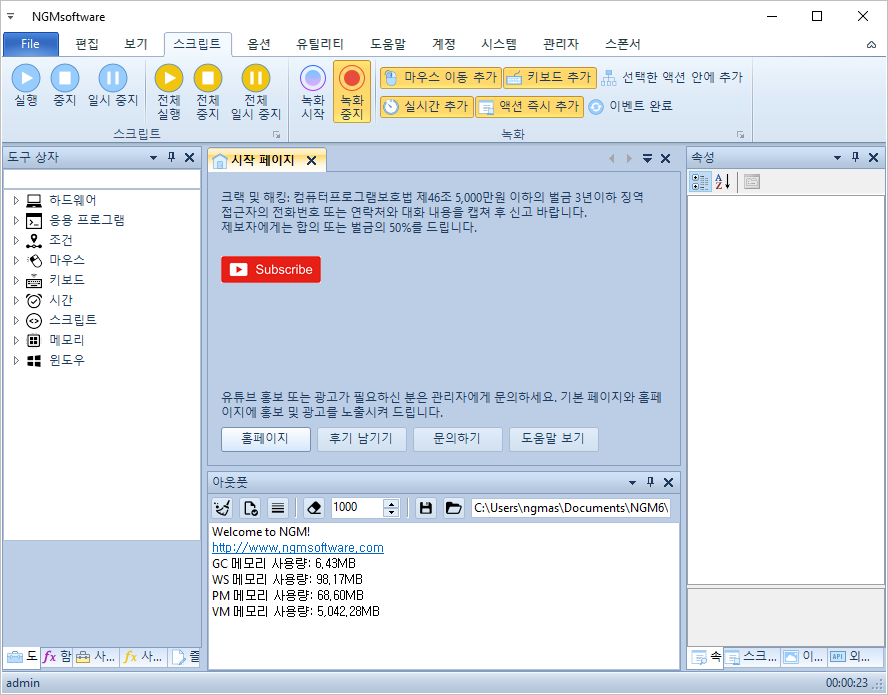The height and width of the screenshot is (695, 888).
Task: Open document list dropdown in tab bar
Action: click(x=647, y=159)
